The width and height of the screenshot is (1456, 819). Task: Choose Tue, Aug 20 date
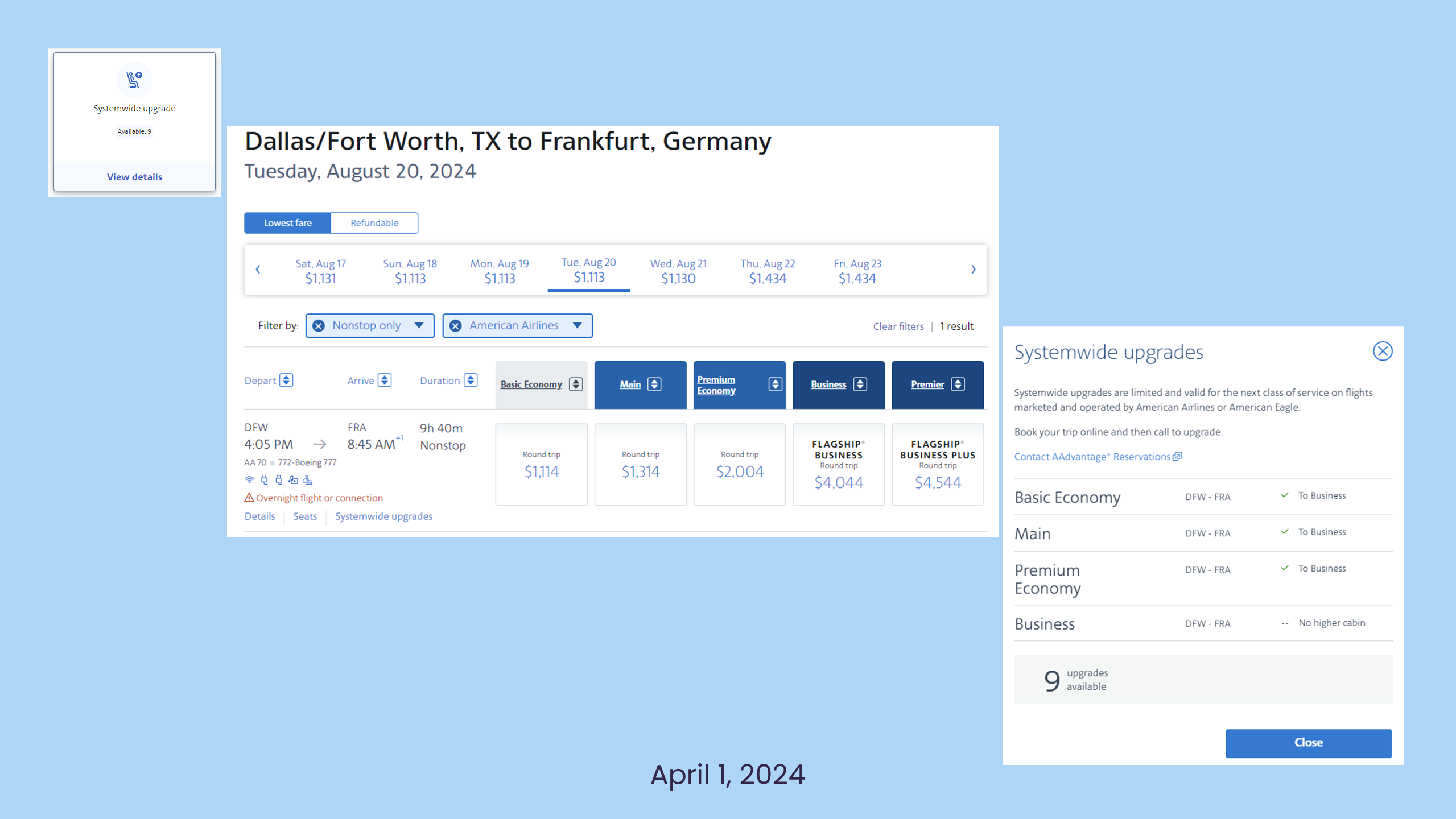pyautogui.click(x=589, y=270)
